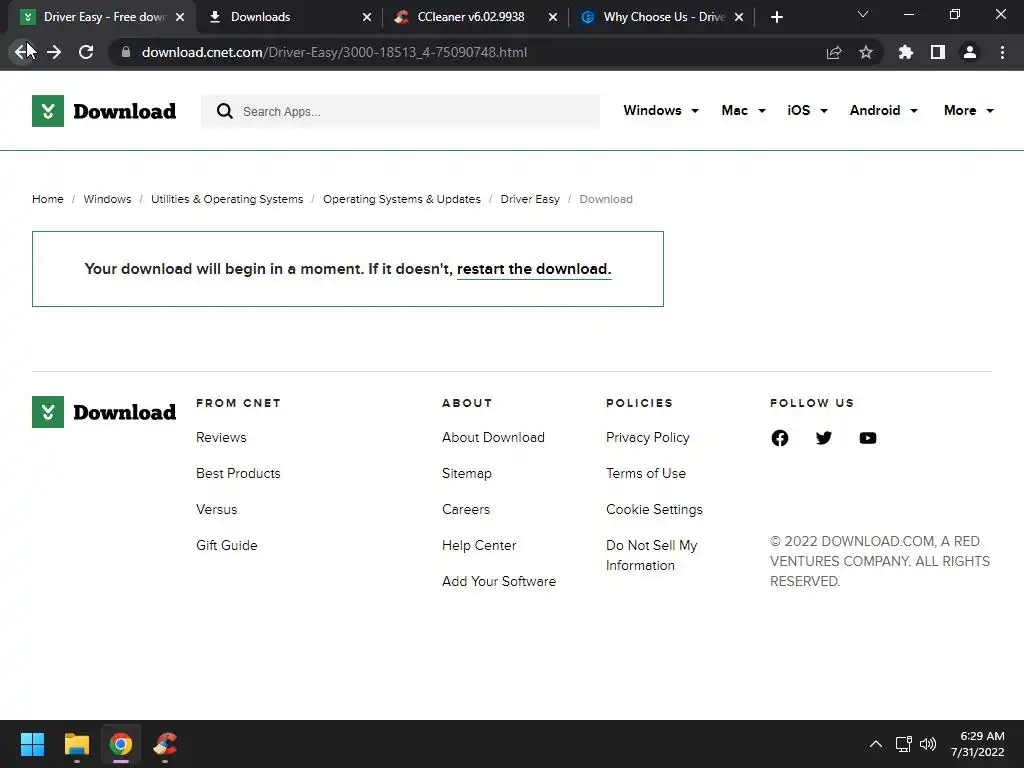The height and width of the screenshot is (768, 1024).
Task: Switch to the Driver Easy tab
Action: click(x=103, y=17)
